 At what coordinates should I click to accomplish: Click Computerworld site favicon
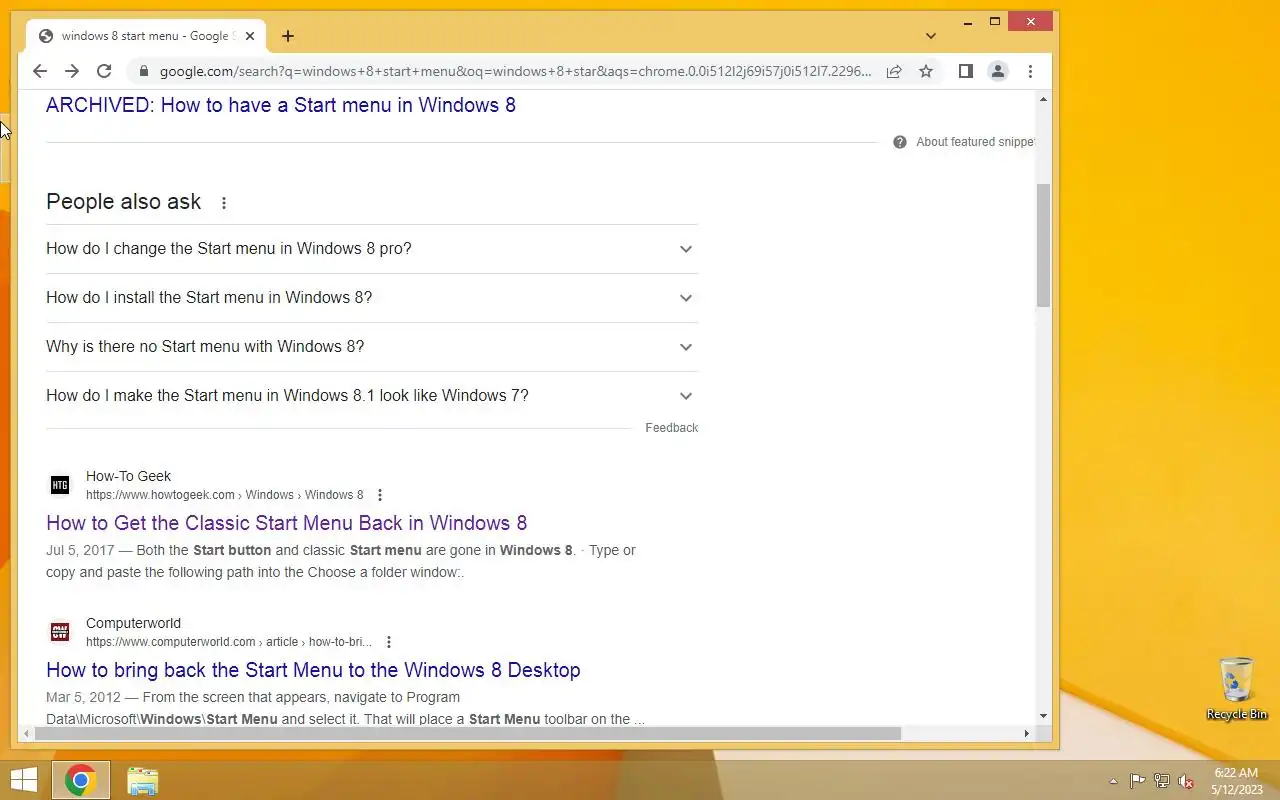tap(60, 632)
